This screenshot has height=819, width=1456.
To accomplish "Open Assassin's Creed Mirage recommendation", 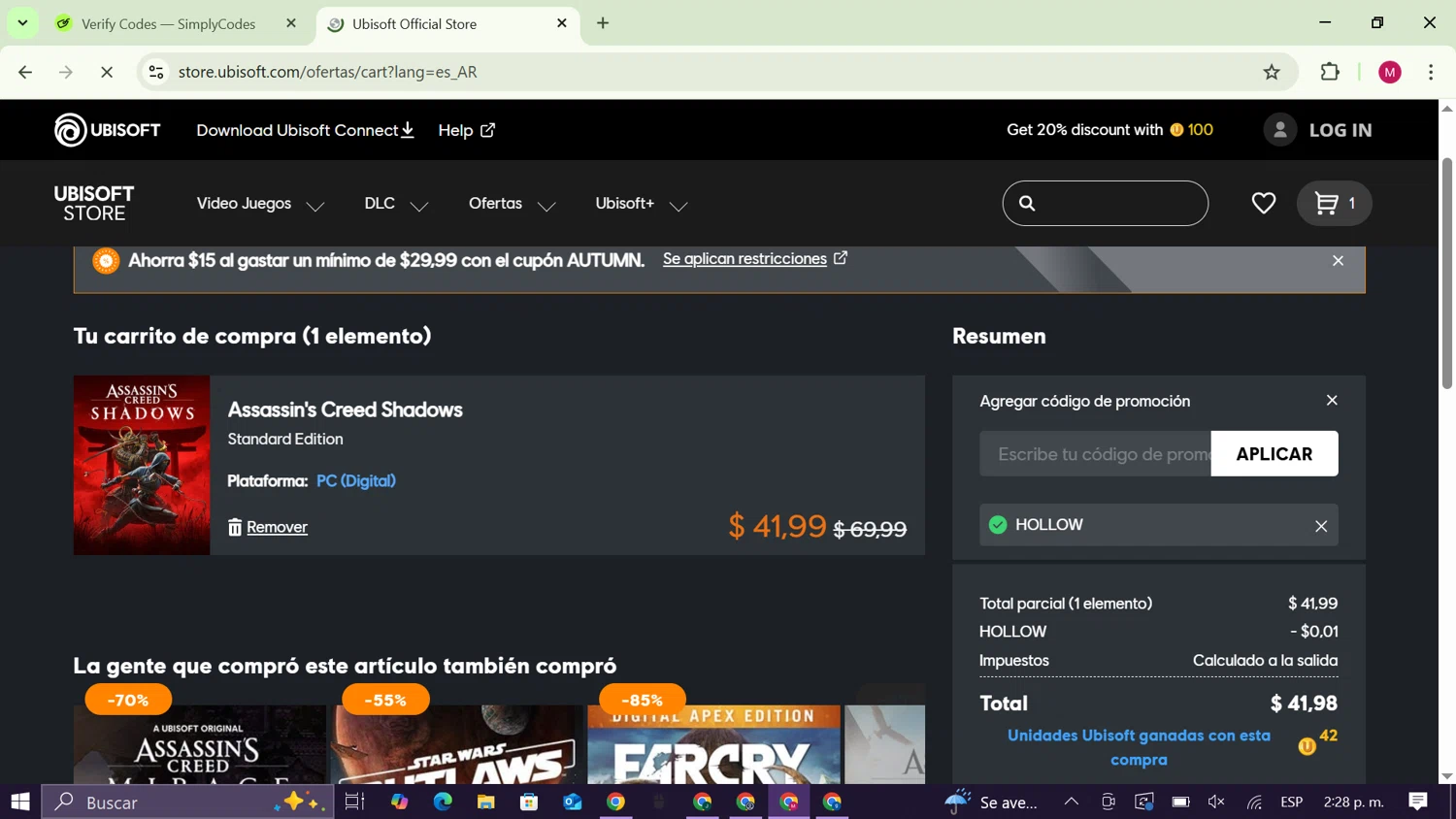I will tap(200, 744).
